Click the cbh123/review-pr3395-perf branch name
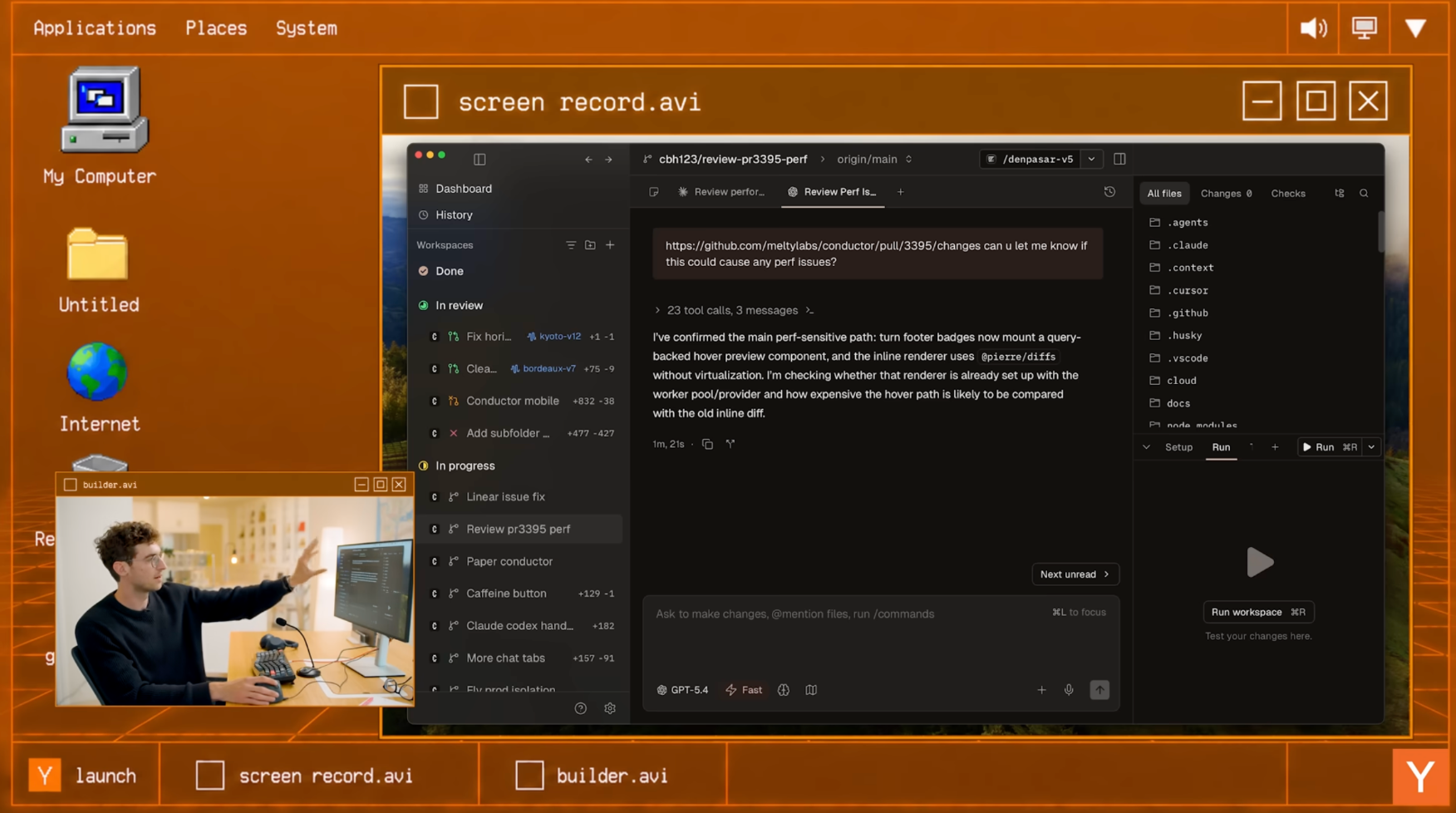The height and width of the screenshot is (813, 1456). [732, 159]
